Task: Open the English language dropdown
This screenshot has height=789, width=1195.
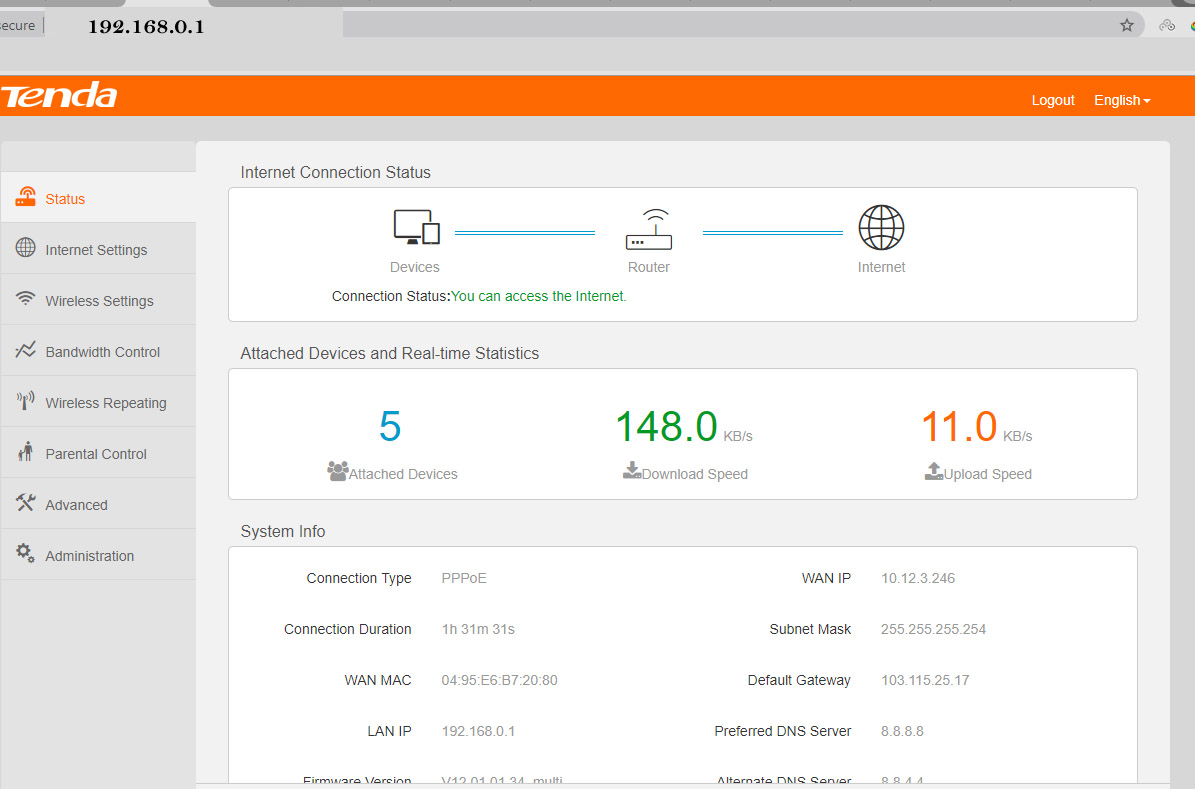Action: pos(1121,100)
